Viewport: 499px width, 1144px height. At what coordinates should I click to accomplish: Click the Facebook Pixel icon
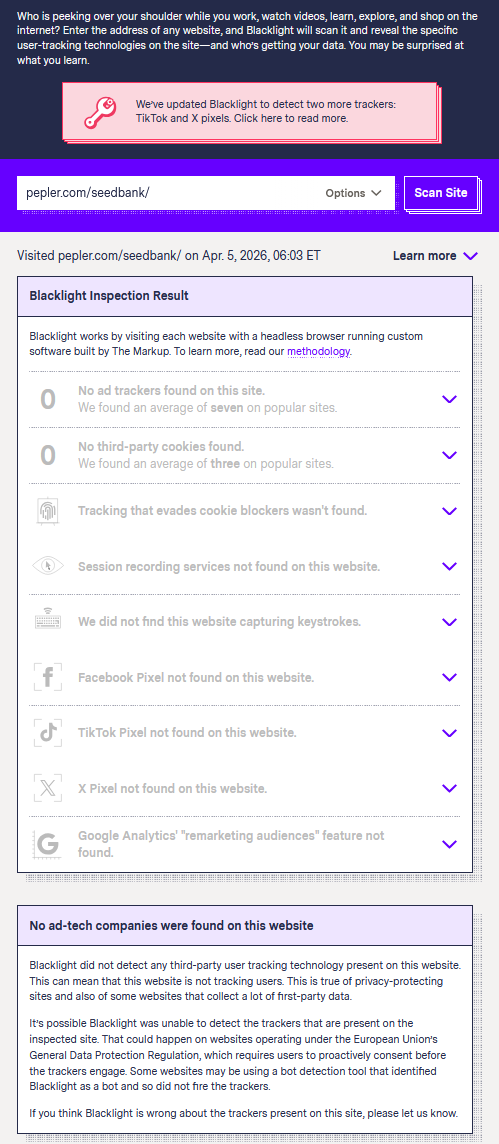[47, 677]
